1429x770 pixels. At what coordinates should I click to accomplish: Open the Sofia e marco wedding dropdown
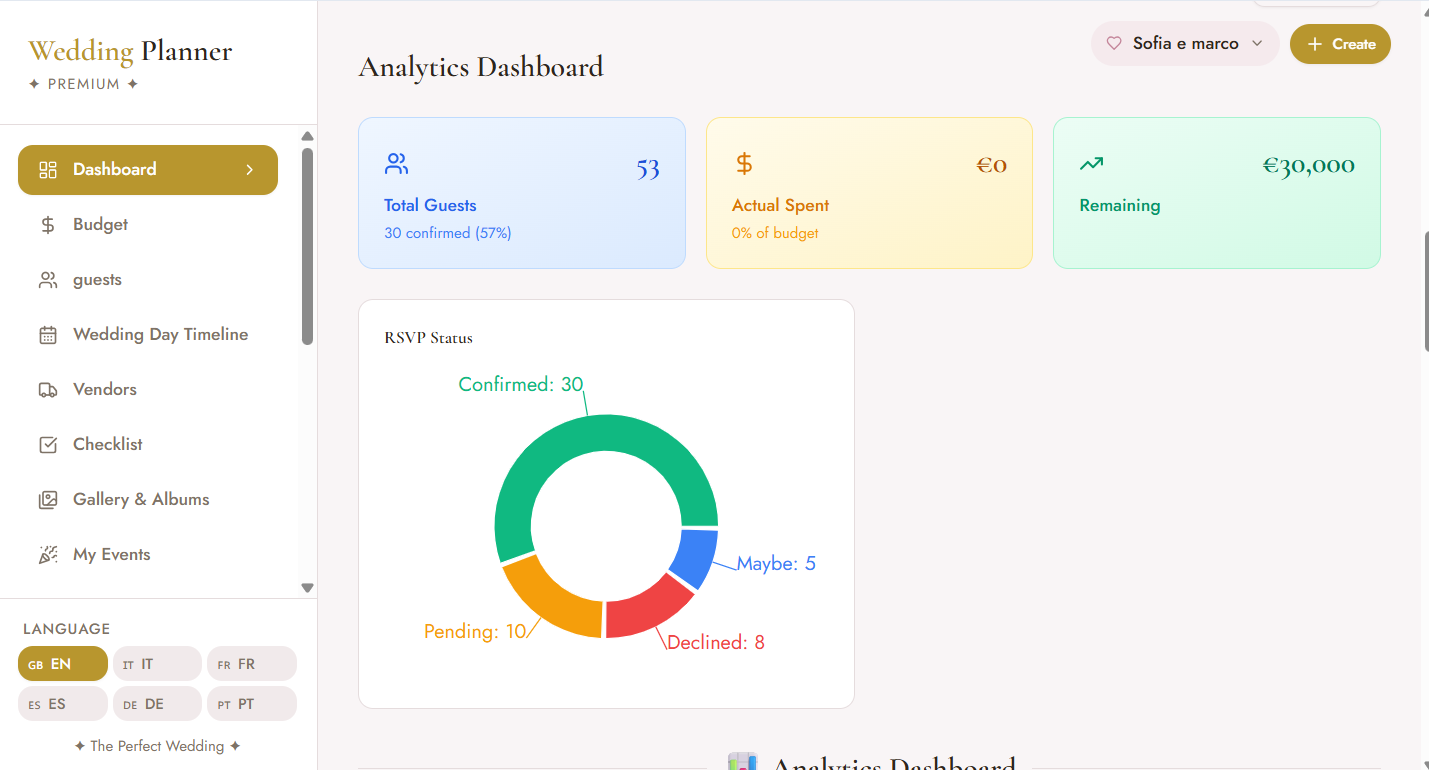click(1185, 44)
